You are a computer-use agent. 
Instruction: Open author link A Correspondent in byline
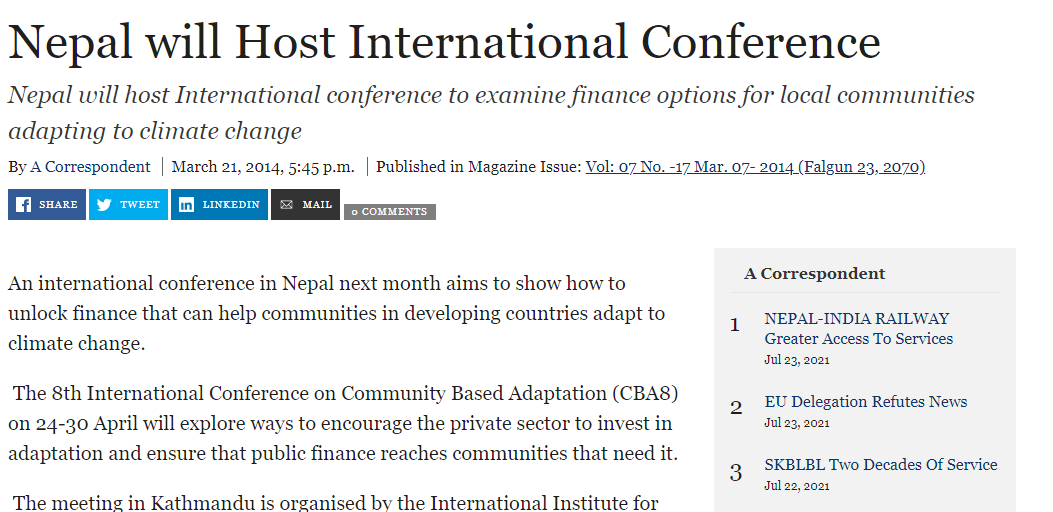click(90, 167)
